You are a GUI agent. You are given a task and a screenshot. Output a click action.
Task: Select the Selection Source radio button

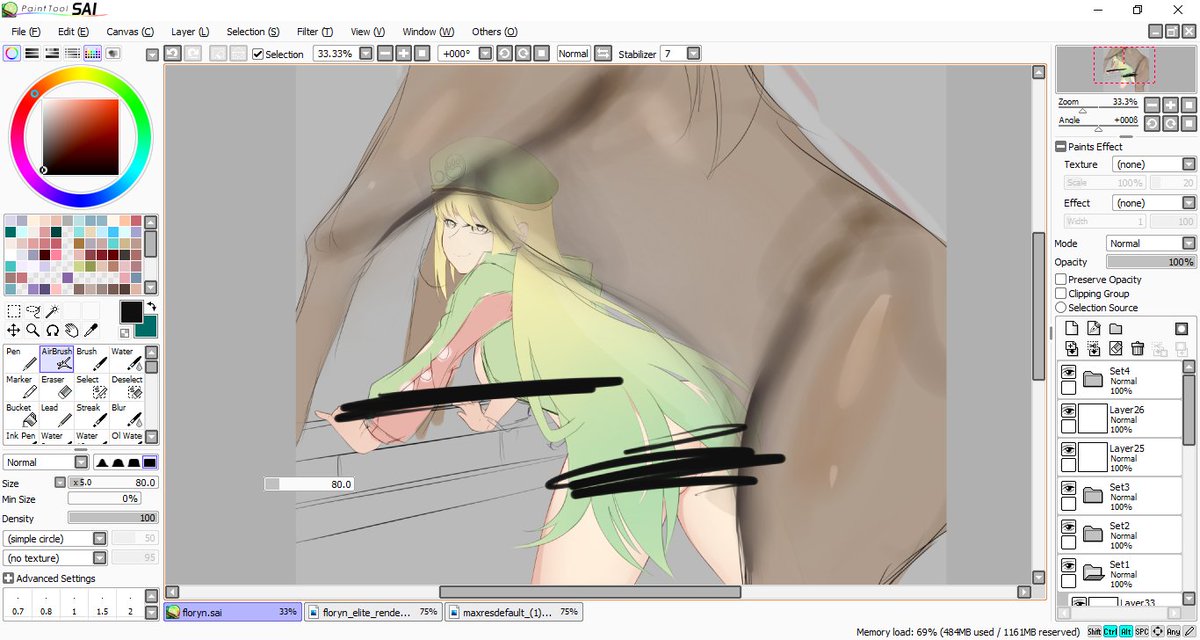tap(1062, 308)
